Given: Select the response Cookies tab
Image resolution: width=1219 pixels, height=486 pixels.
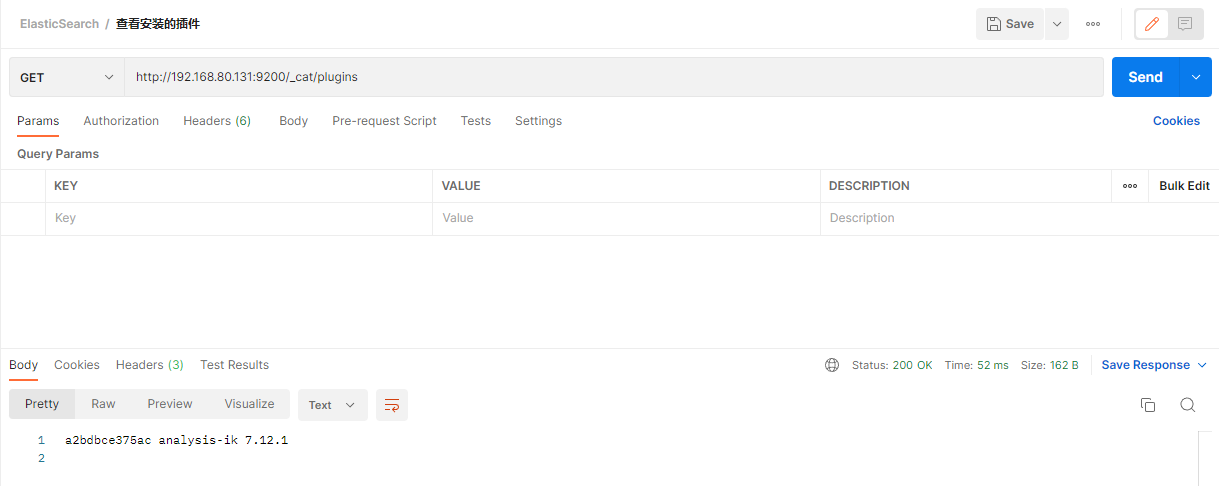Looking at the screenshot, I should (x=77, y=365).
